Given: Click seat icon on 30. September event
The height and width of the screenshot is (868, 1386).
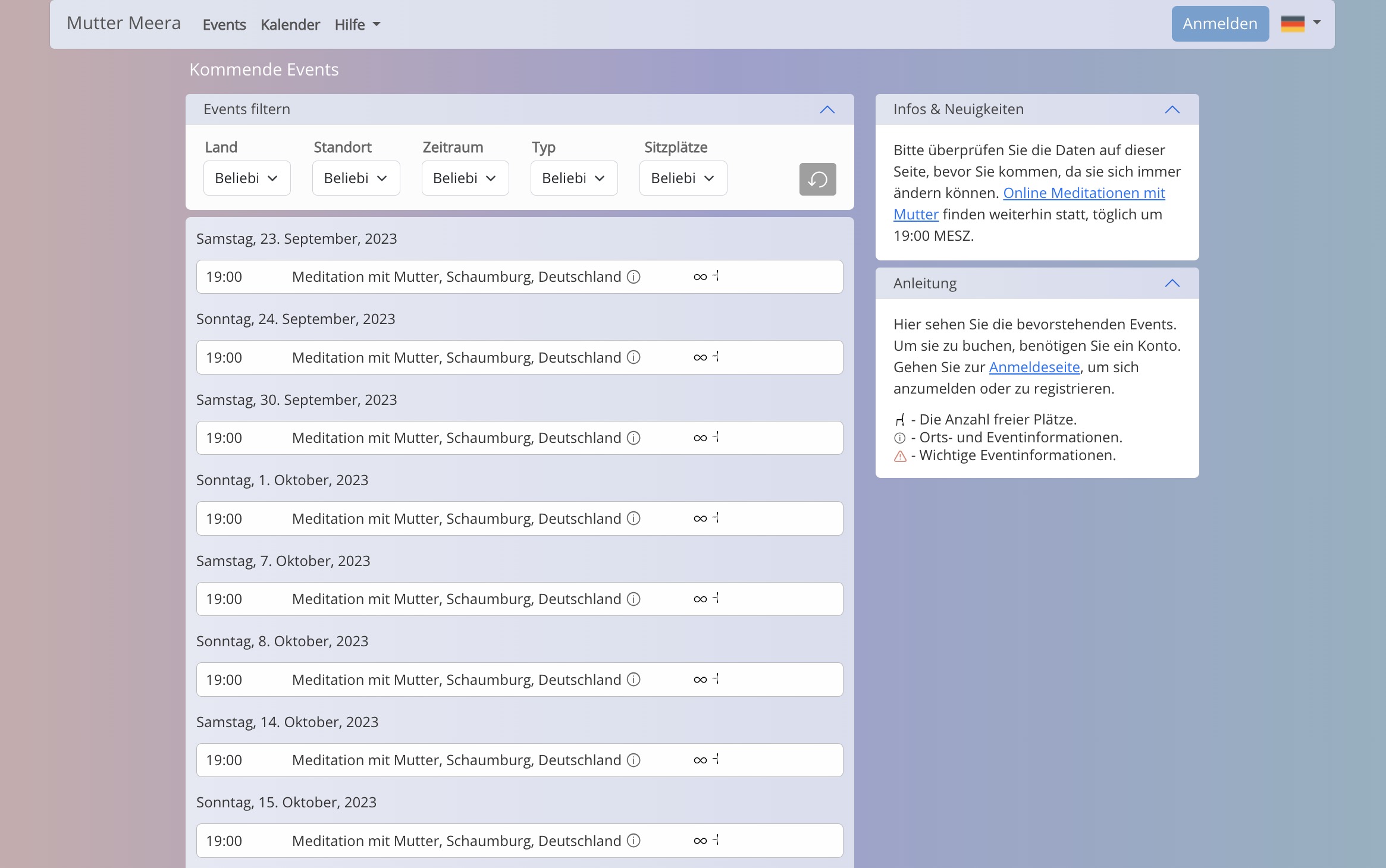Looking at the screenshot, I should [716, 438].
